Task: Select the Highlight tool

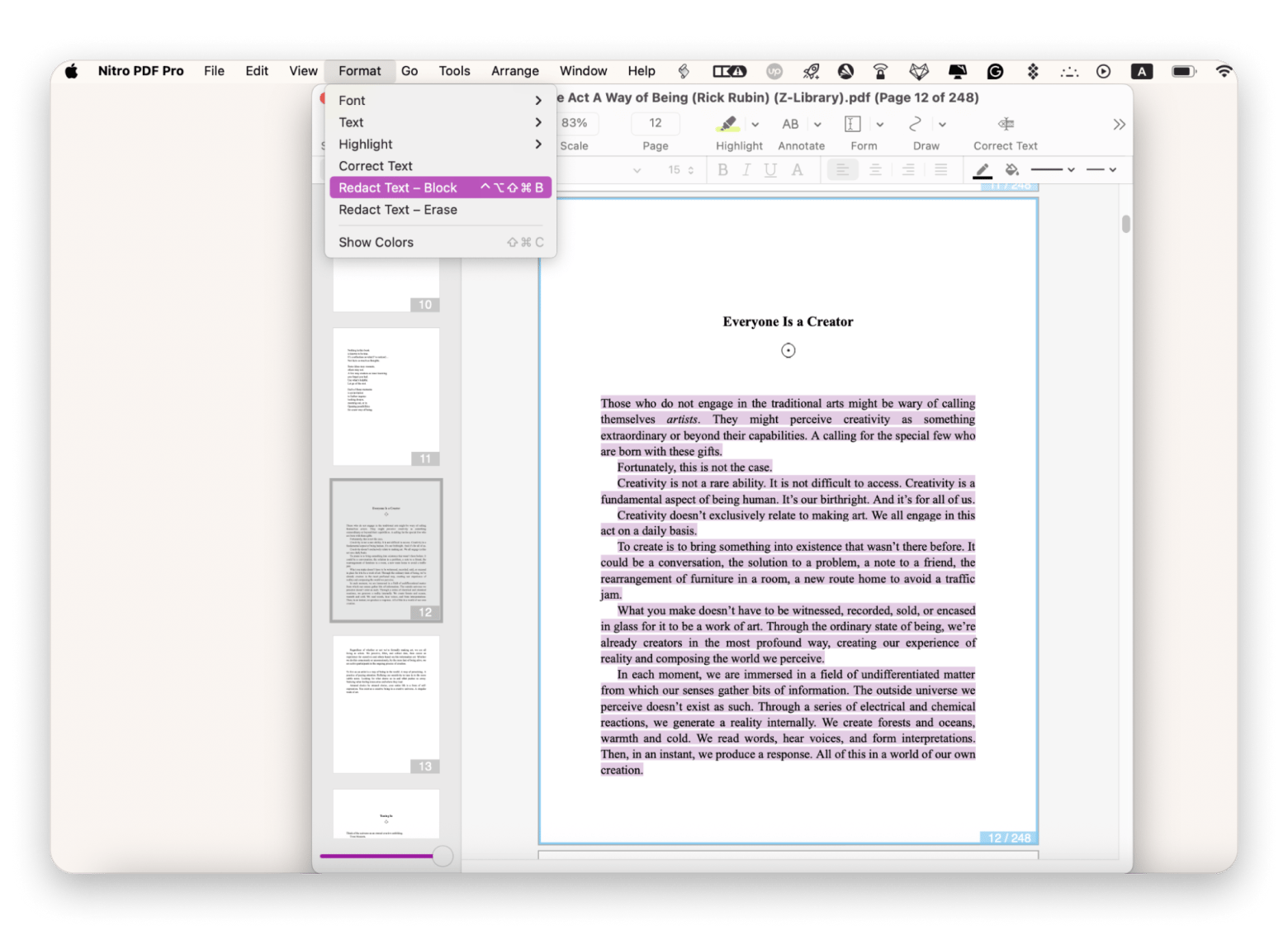Action: [x=728, y=125]
